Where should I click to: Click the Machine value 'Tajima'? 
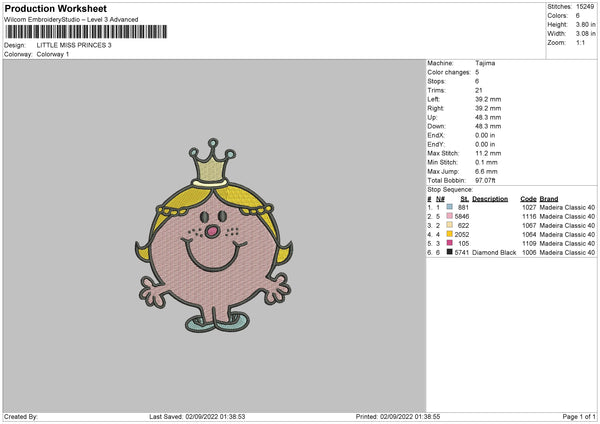(485, 63)
